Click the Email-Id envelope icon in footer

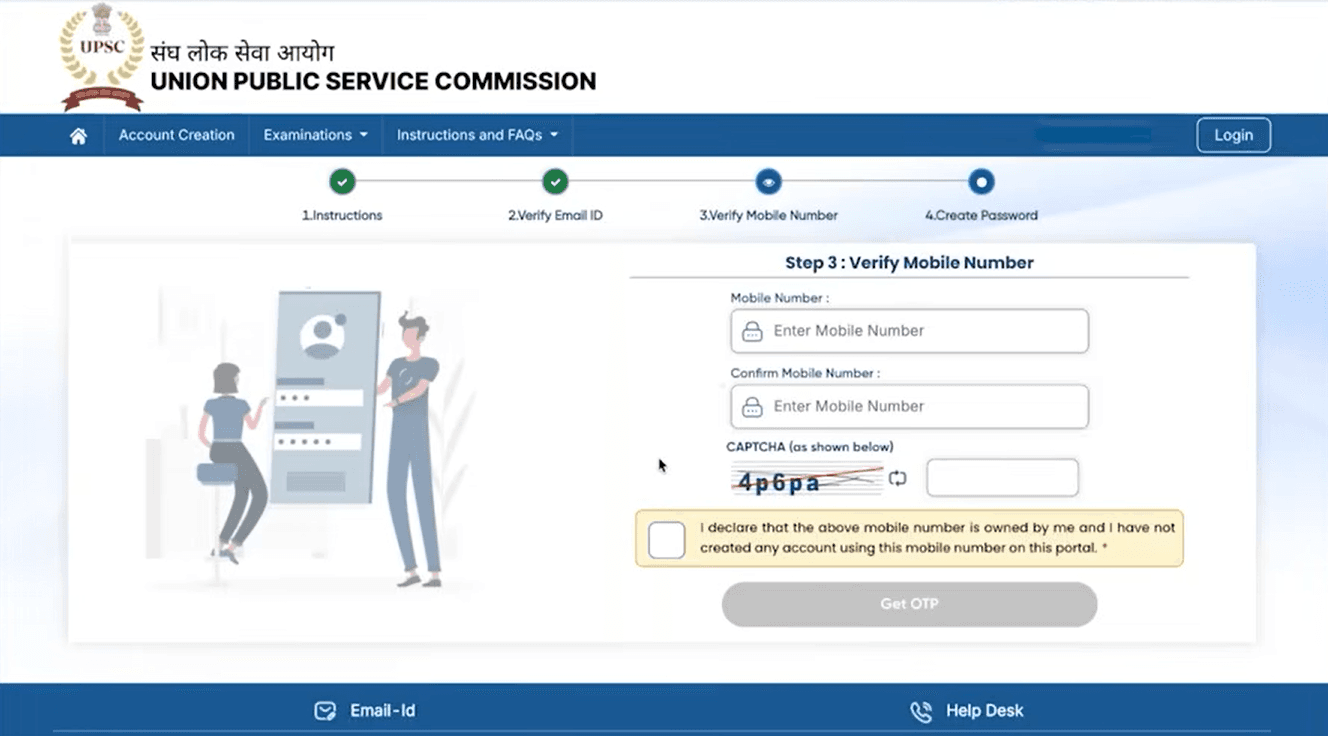[x=324, y=710]
